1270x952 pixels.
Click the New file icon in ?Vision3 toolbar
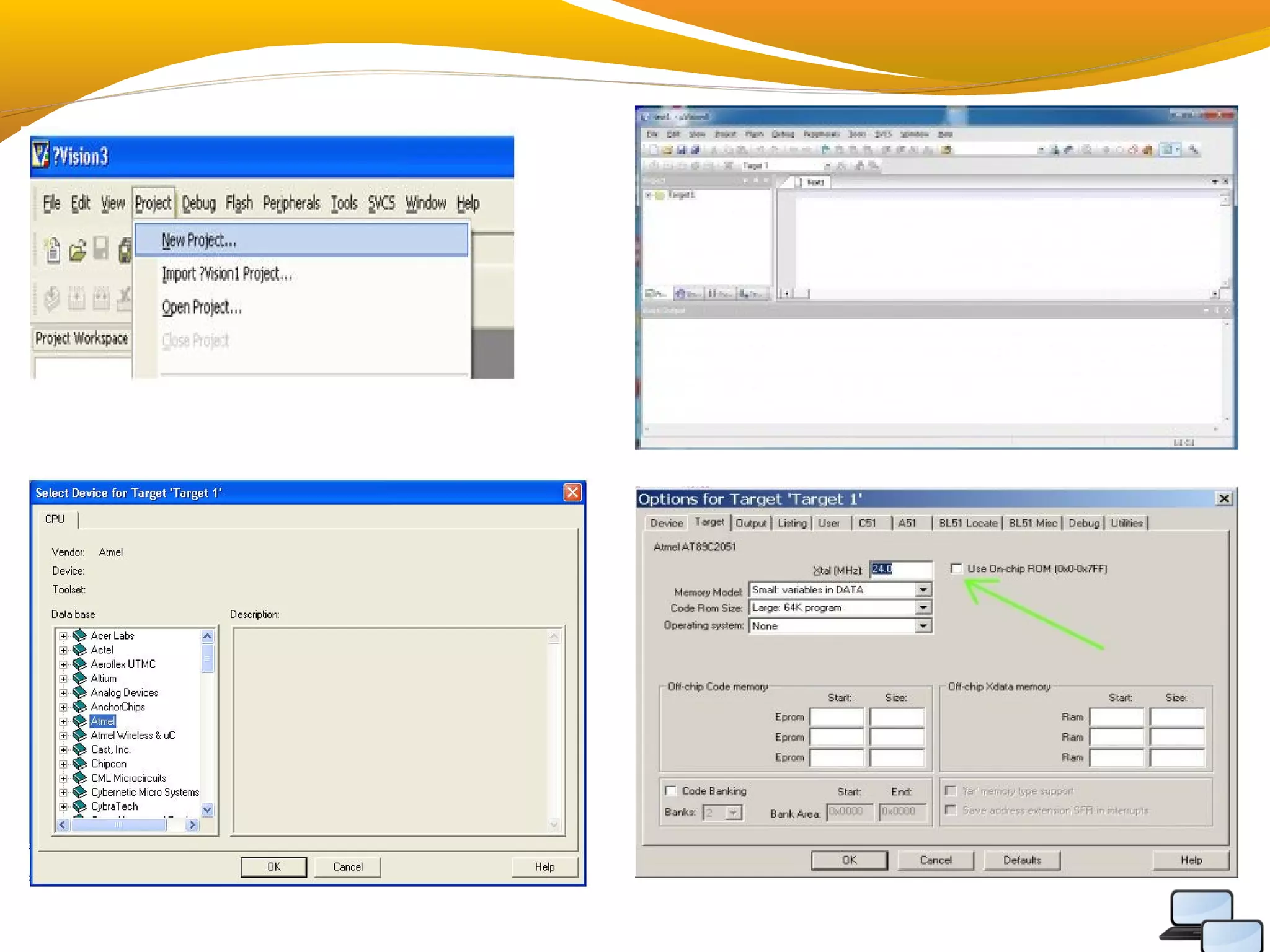(53, 250)
